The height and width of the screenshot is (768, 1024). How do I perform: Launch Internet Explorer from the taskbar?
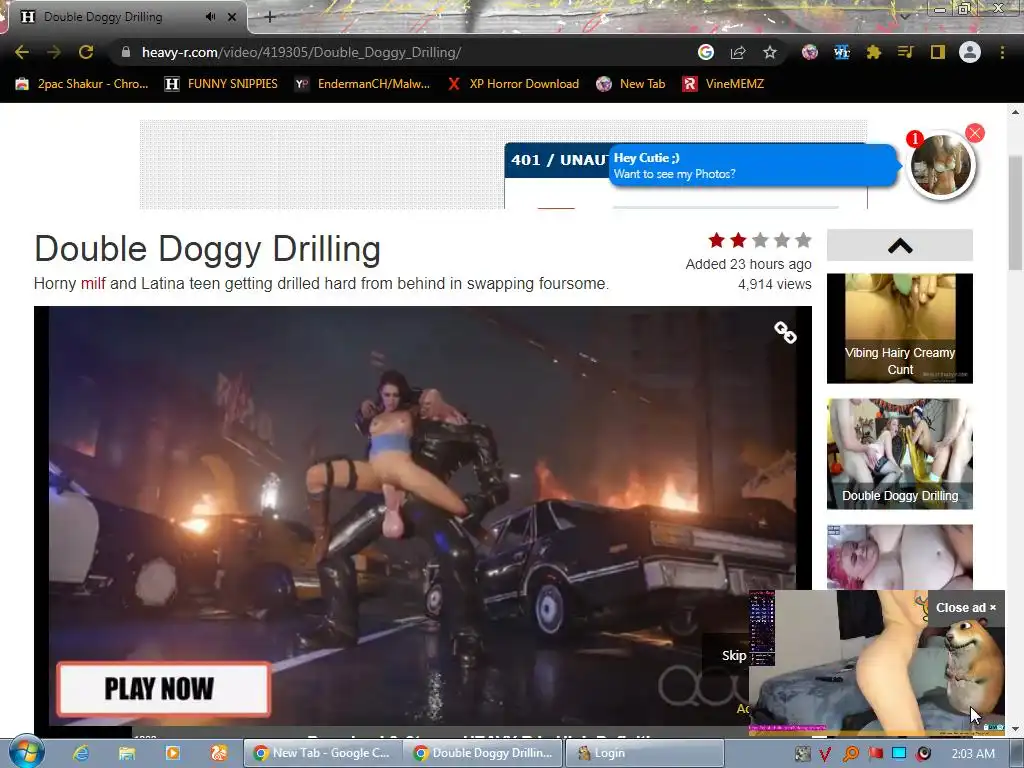pyautogui.click(x=81, y=753)
